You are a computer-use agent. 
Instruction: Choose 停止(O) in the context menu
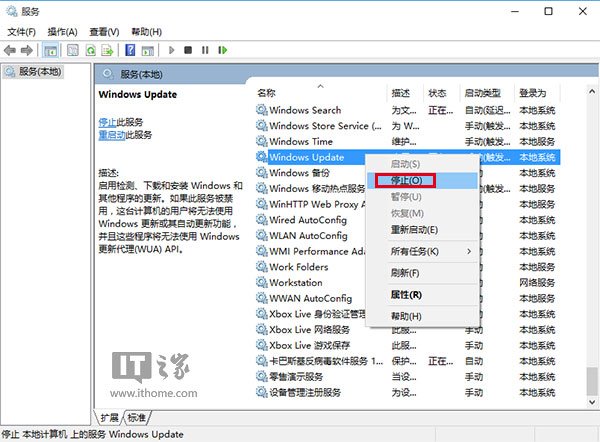click(x=406, y=180)
